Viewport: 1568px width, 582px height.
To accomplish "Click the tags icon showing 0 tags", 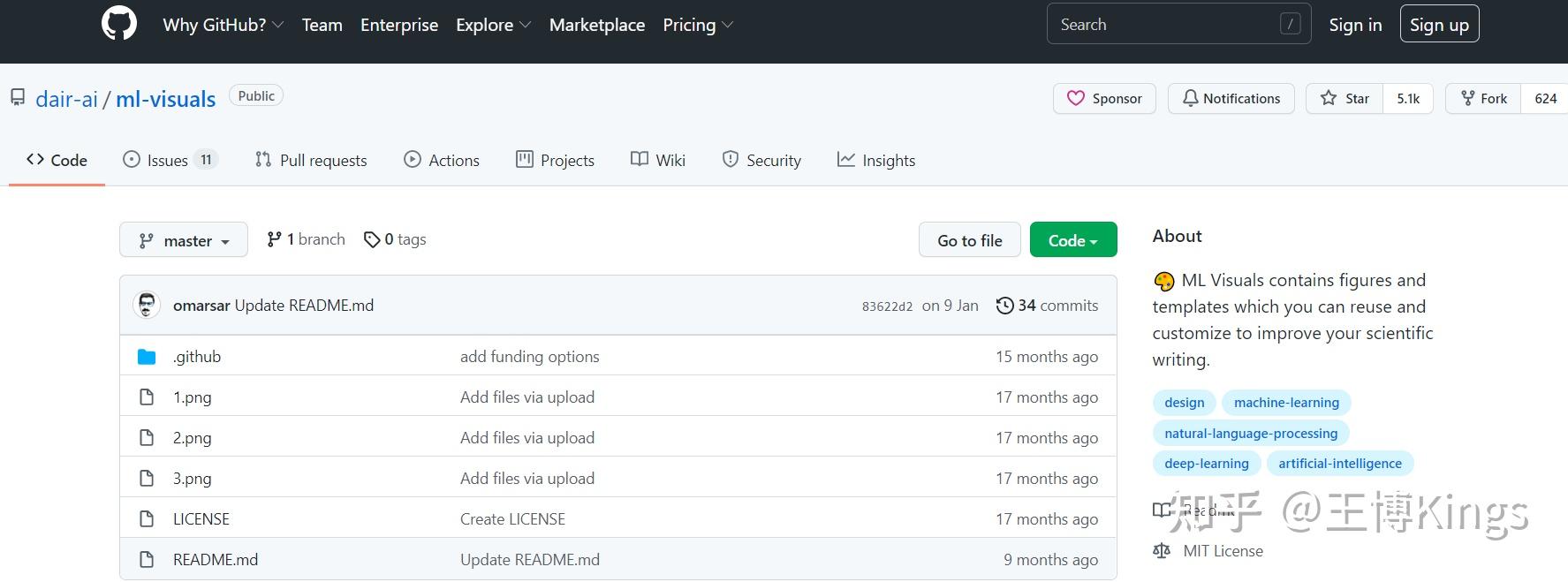I will tap(372, 239).
